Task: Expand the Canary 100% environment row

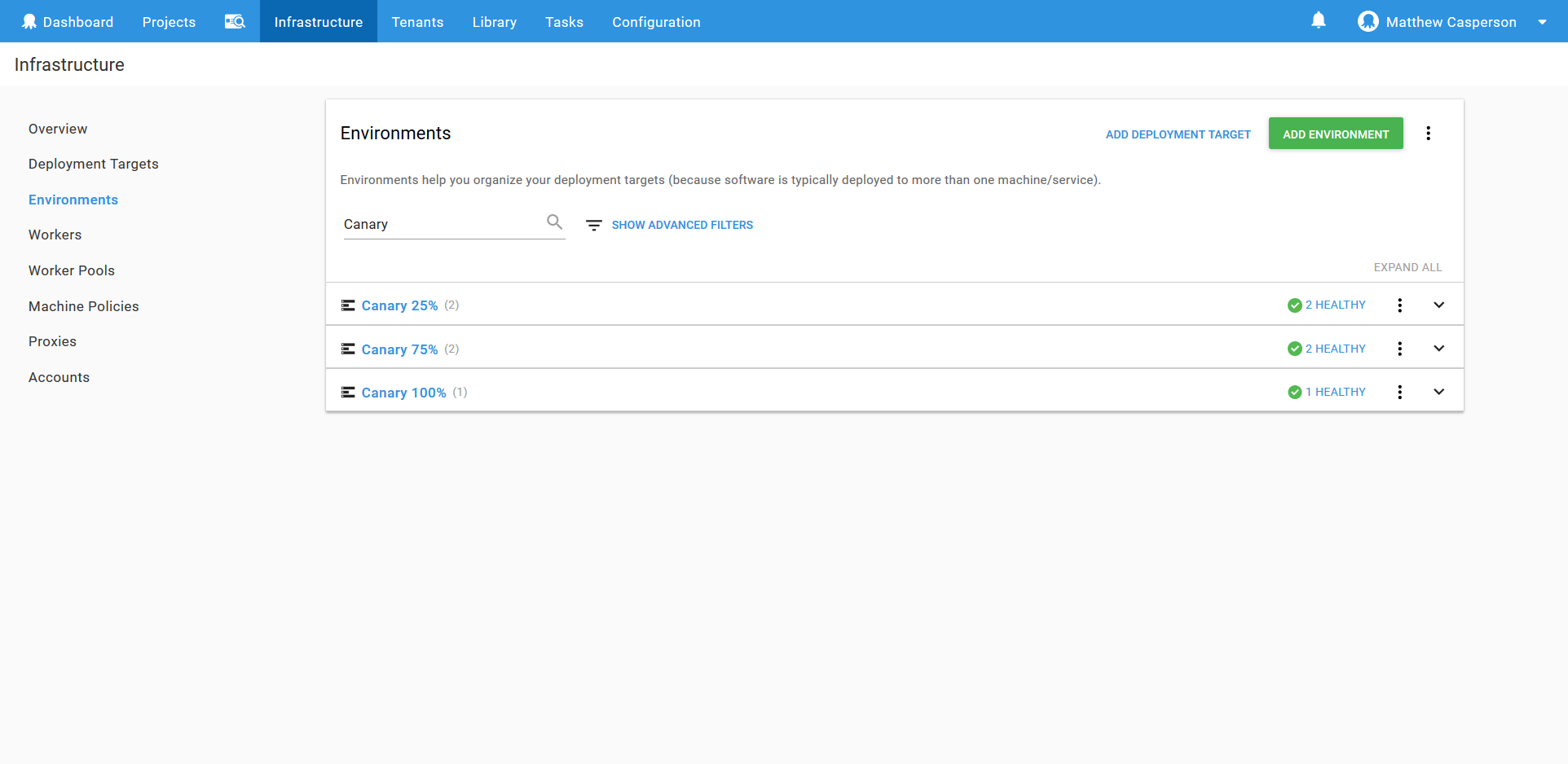Action: point(1438,393)
